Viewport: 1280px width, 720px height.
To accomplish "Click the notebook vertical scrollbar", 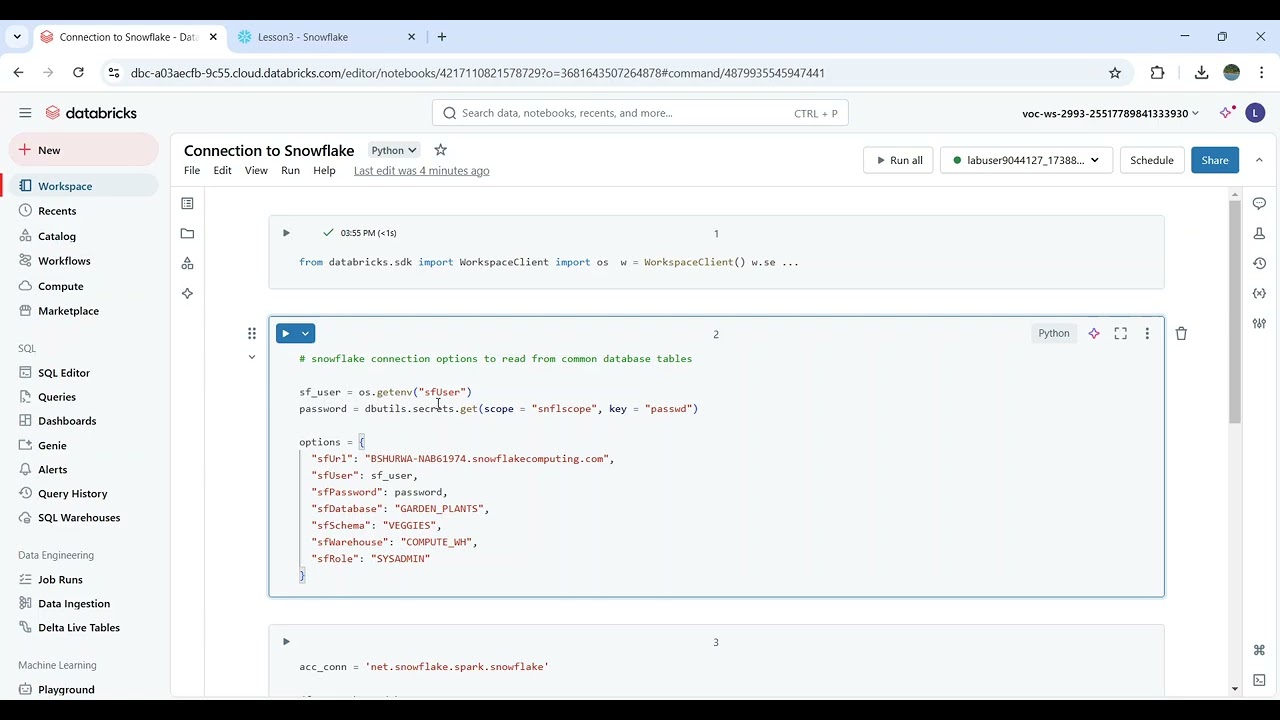I will click(x=1235, y=310).
